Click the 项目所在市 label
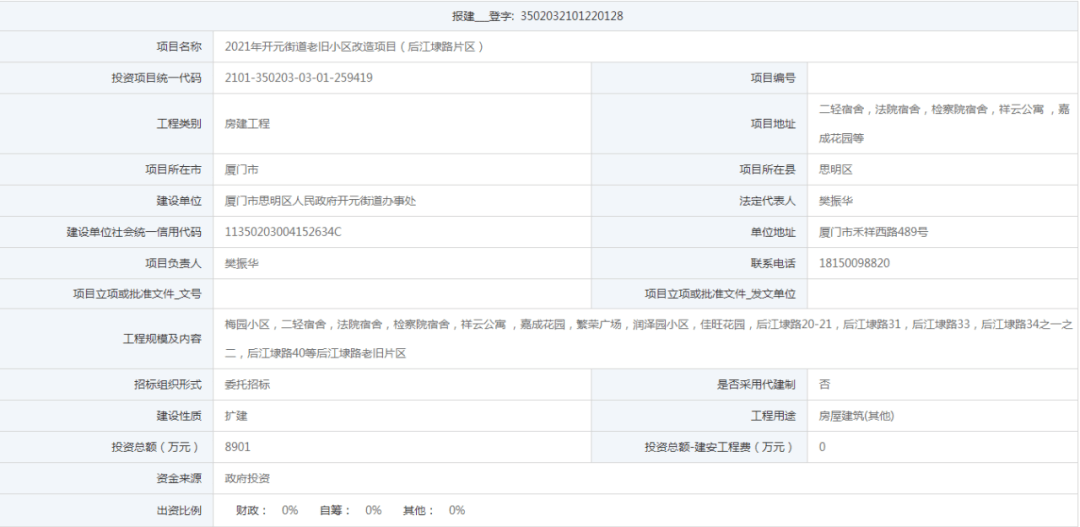This screenshot has height=527, width=1080. [173, 169]
